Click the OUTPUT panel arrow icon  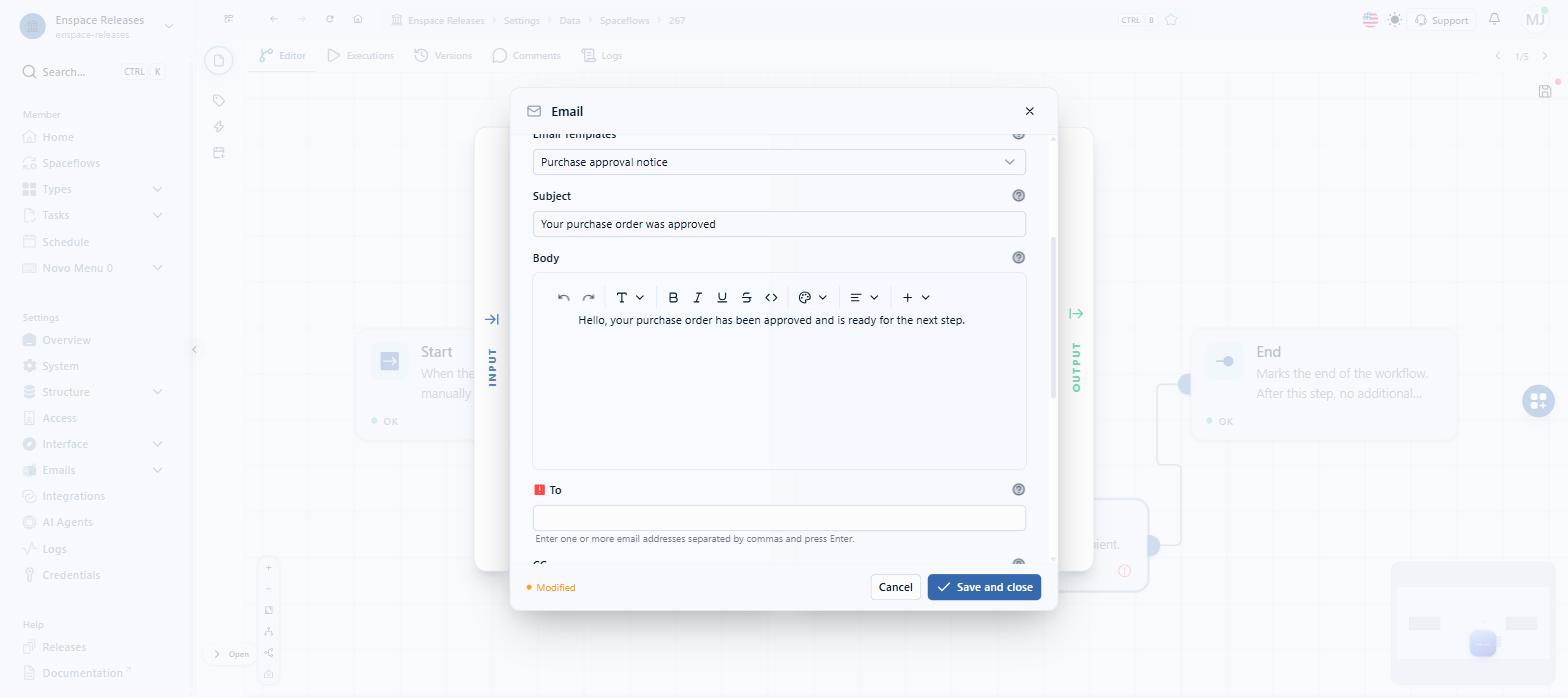coord(1076,314)
